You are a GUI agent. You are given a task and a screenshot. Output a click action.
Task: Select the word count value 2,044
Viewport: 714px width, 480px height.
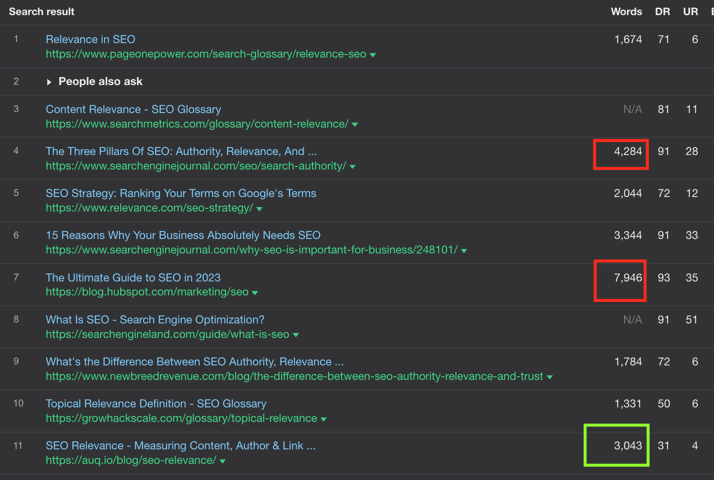click(628, 193)
